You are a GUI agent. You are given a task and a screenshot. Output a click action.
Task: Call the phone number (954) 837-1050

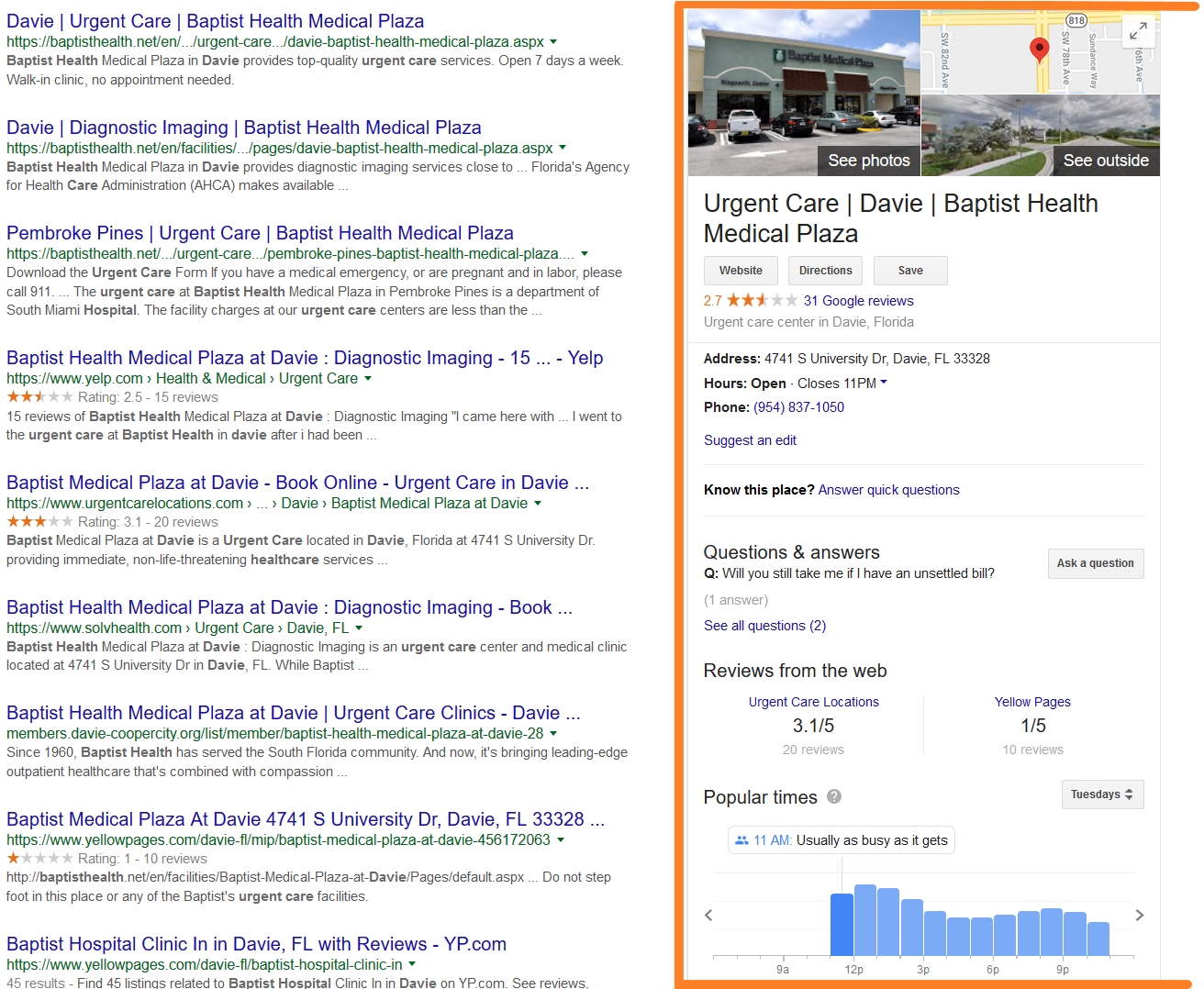(798, 407)
